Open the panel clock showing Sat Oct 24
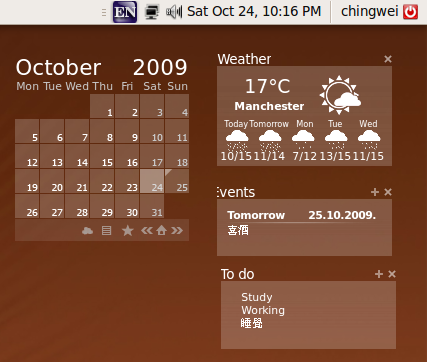The image size is (427, 362). pos(254,11)
